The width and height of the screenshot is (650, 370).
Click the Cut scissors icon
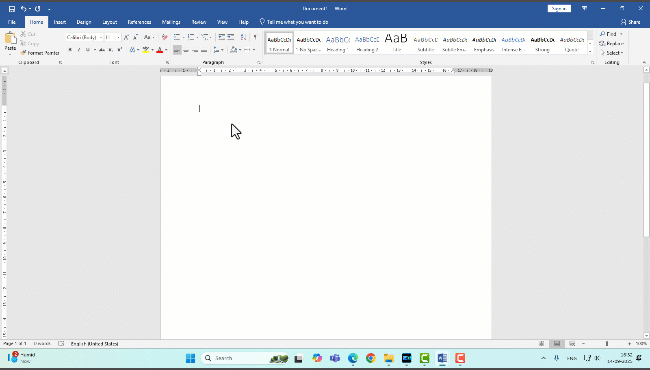23,34
